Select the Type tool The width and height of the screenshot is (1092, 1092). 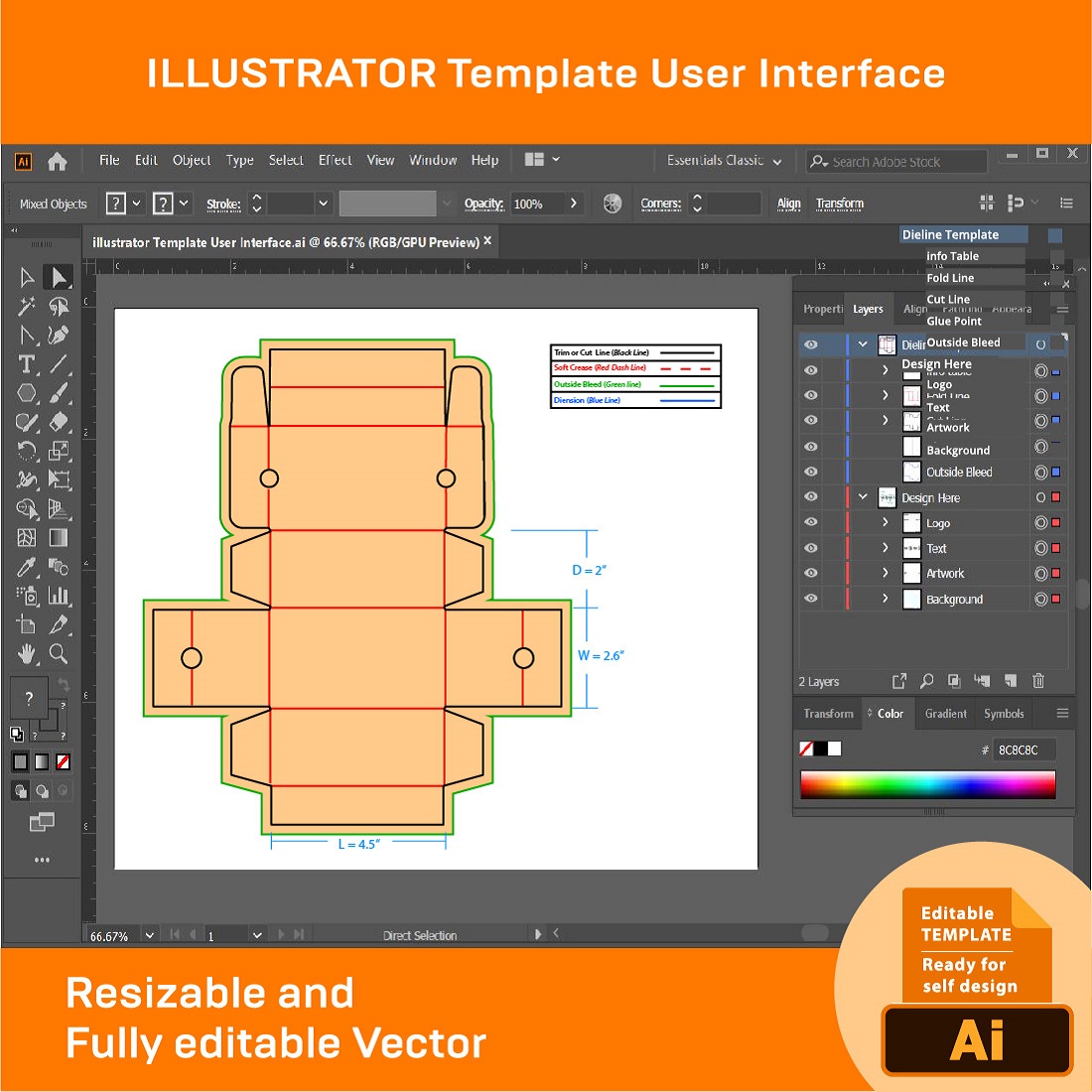27,364
